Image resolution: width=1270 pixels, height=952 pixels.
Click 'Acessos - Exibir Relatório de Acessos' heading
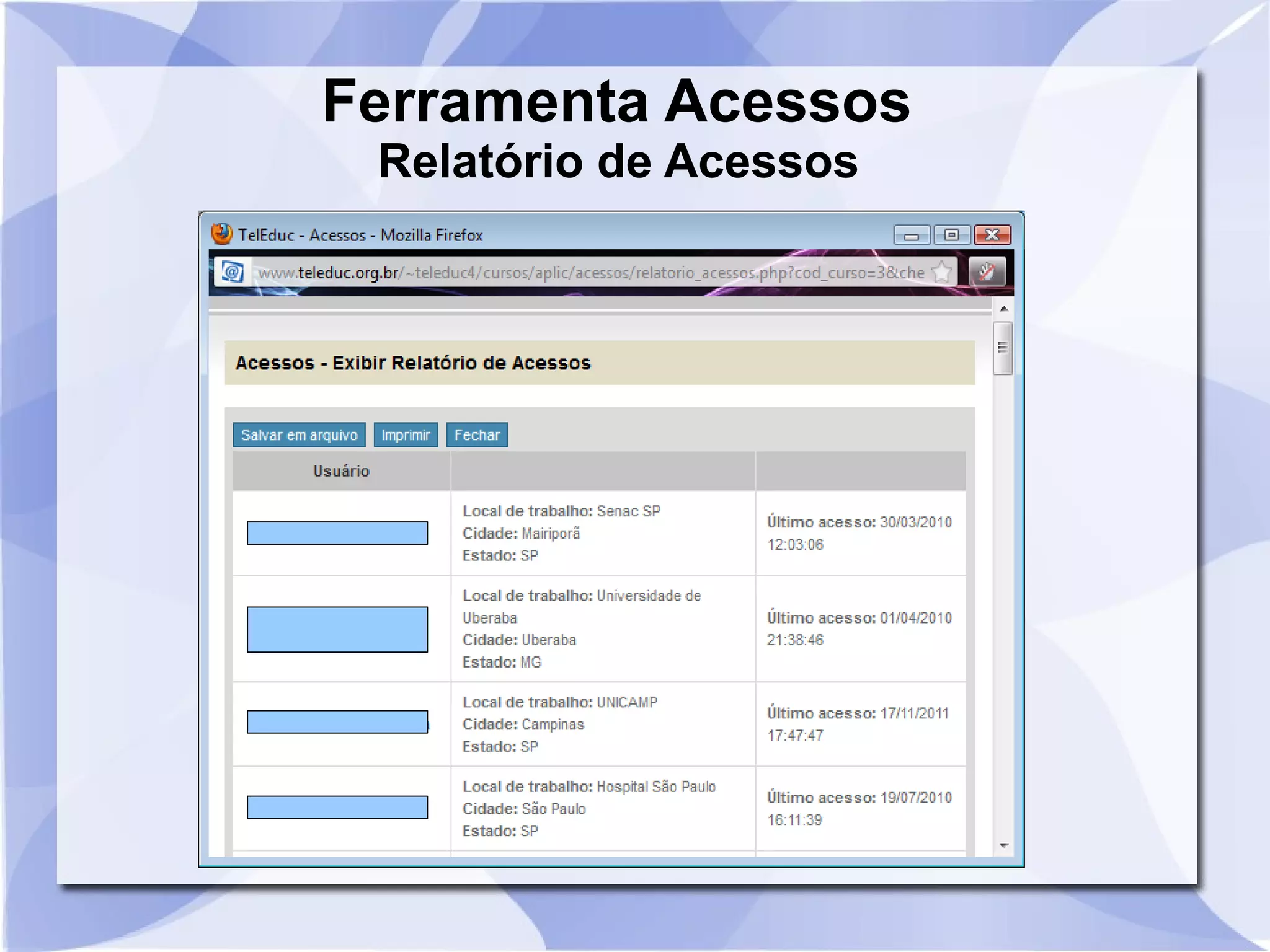pos(413,363)
